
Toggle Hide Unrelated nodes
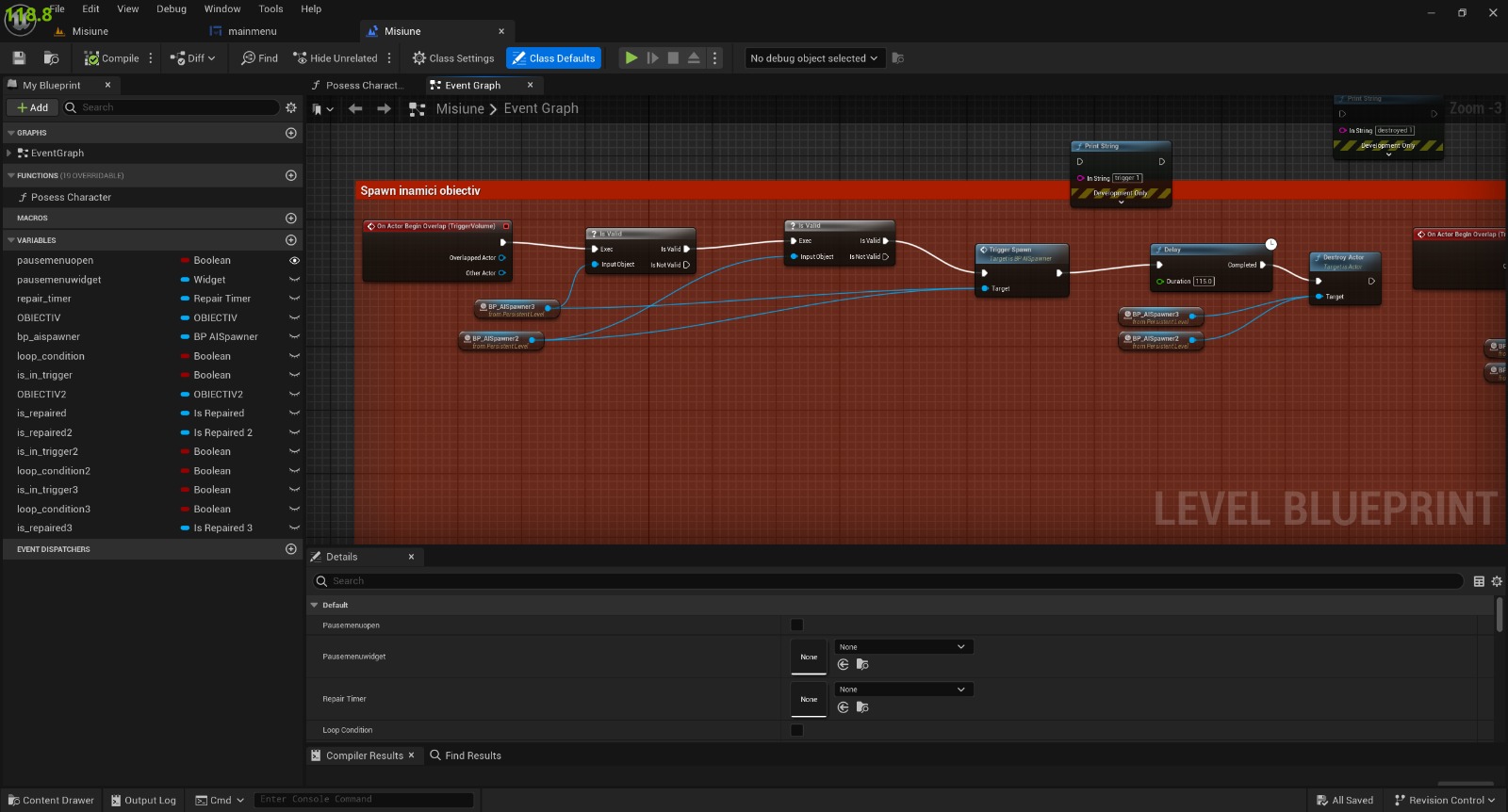335,58
